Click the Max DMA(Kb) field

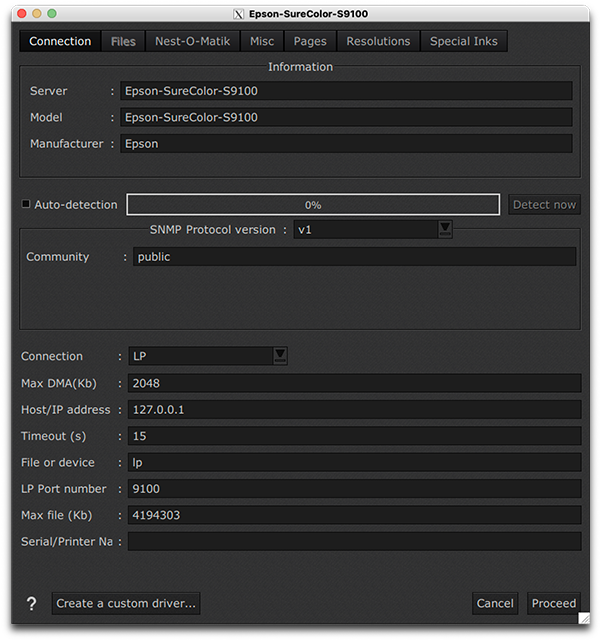pos(355,383)
